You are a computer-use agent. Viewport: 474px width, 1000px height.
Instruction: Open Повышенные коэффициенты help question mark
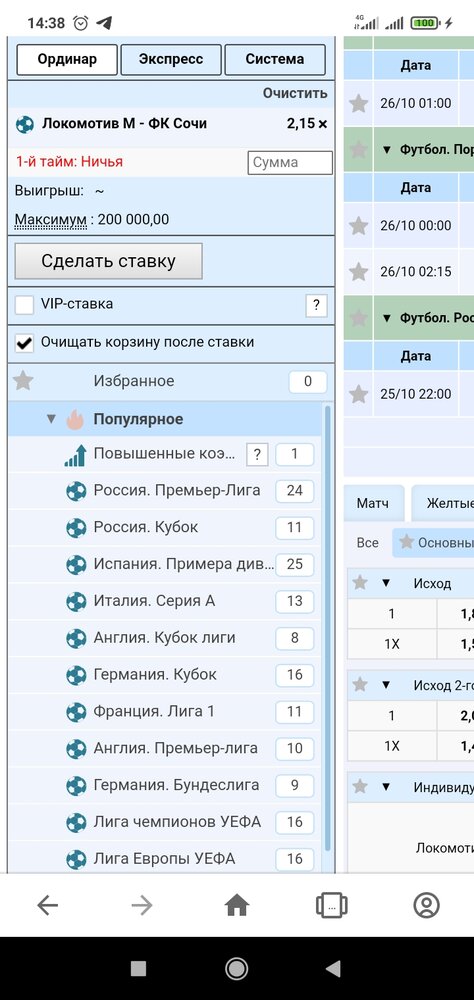(257, 455)
